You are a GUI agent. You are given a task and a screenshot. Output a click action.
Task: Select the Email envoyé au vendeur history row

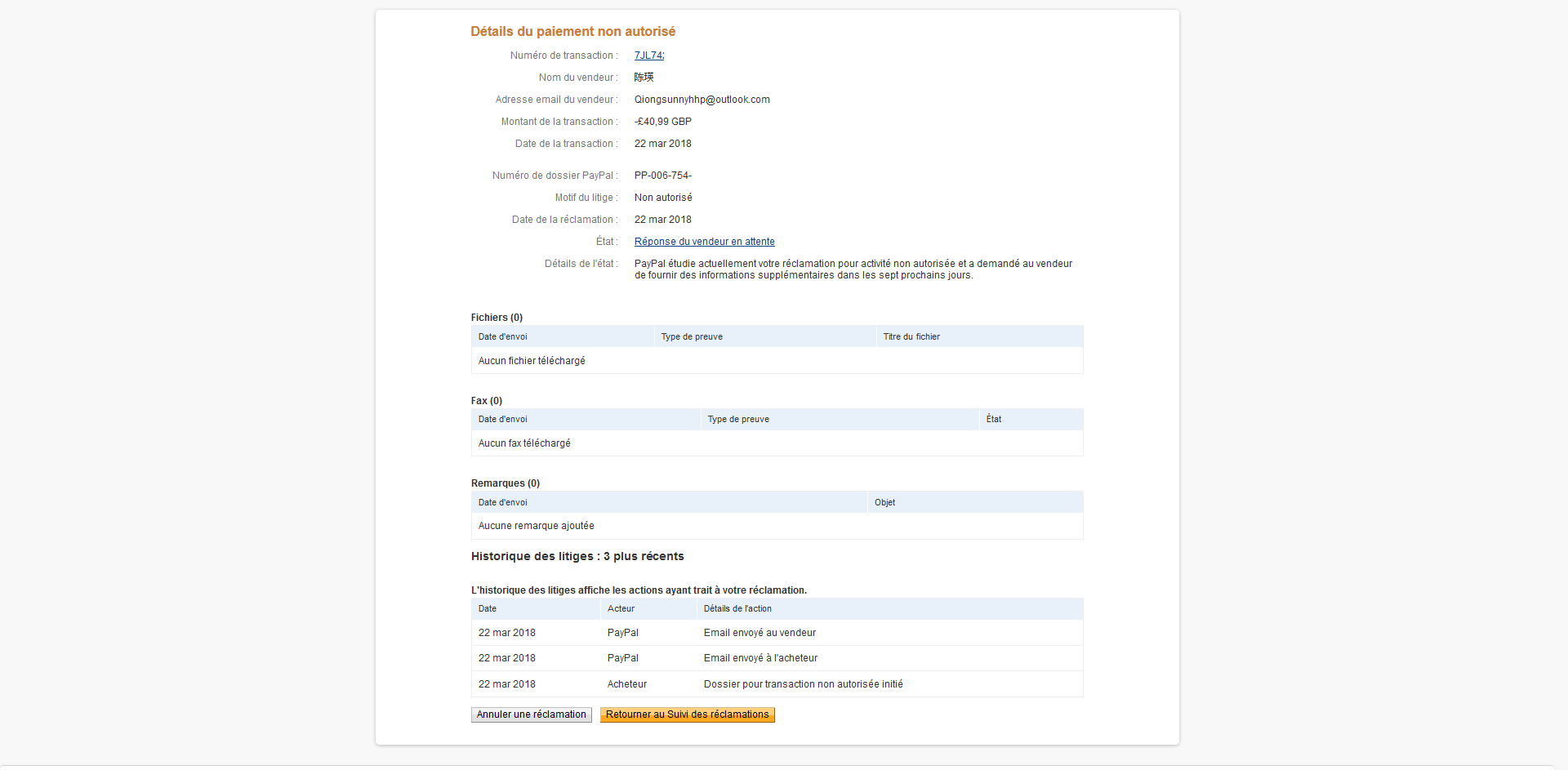[759, 633]
